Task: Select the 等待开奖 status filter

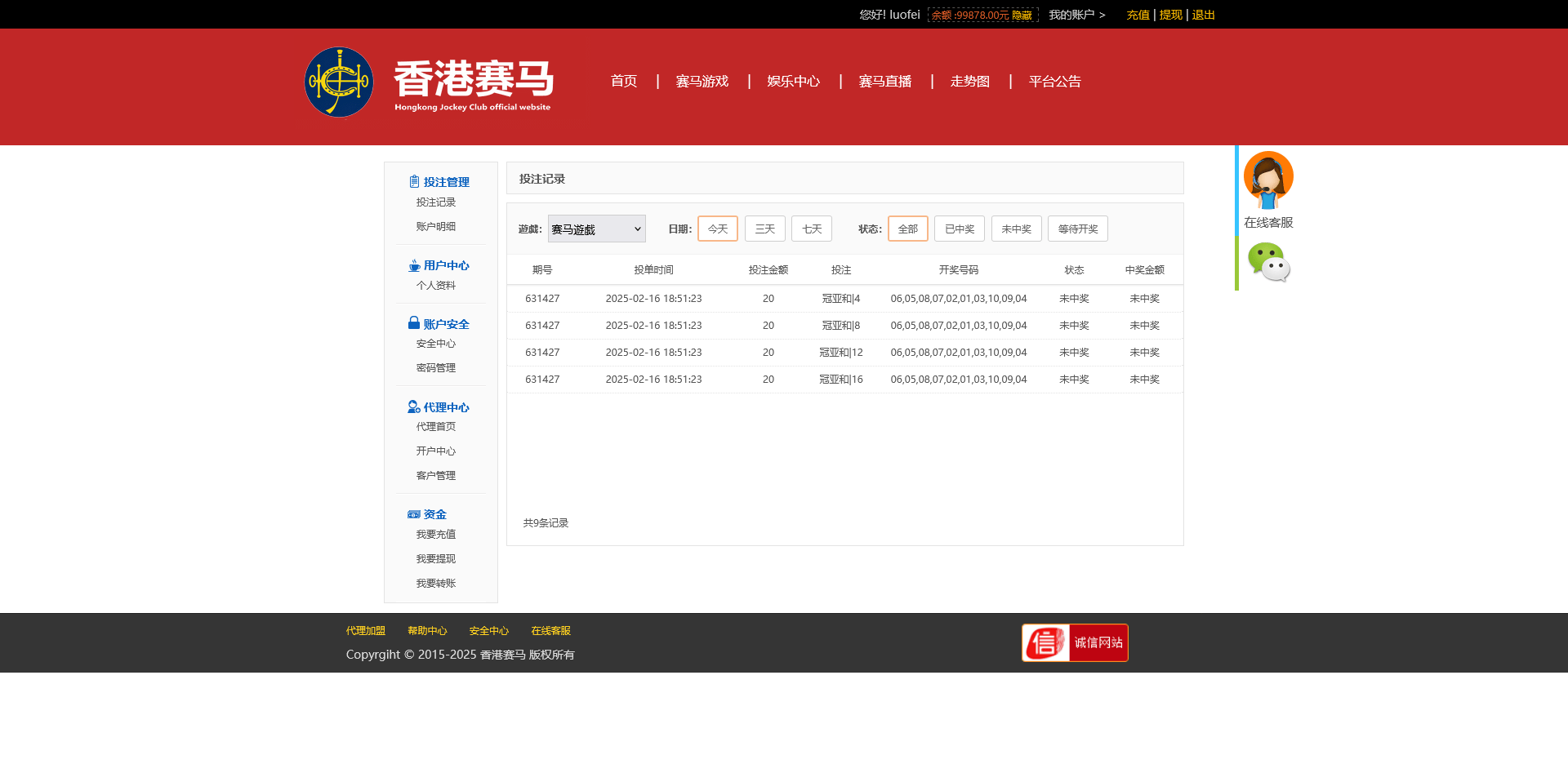Action: point(1077,229)
